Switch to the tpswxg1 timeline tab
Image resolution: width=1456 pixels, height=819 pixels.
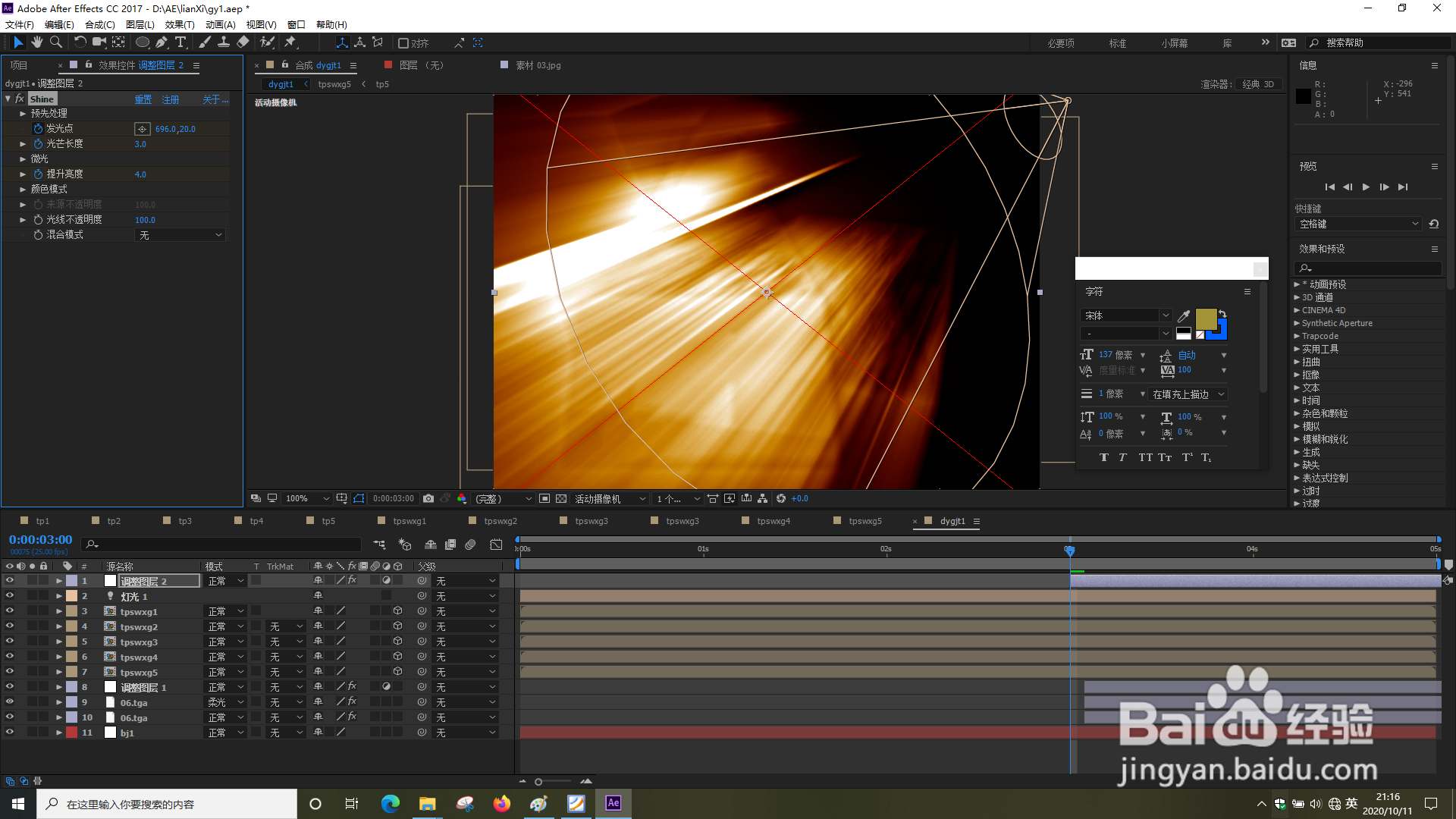point(409,521)
